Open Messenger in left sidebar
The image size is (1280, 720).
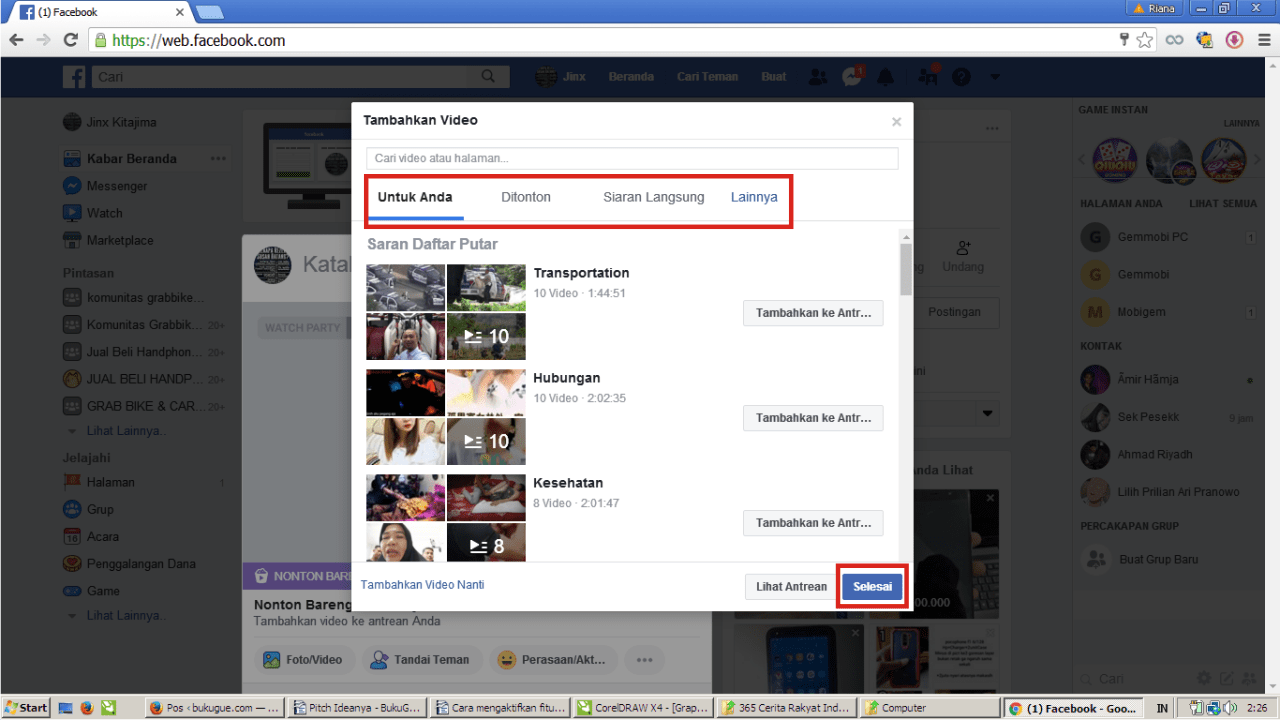(105, 186)
